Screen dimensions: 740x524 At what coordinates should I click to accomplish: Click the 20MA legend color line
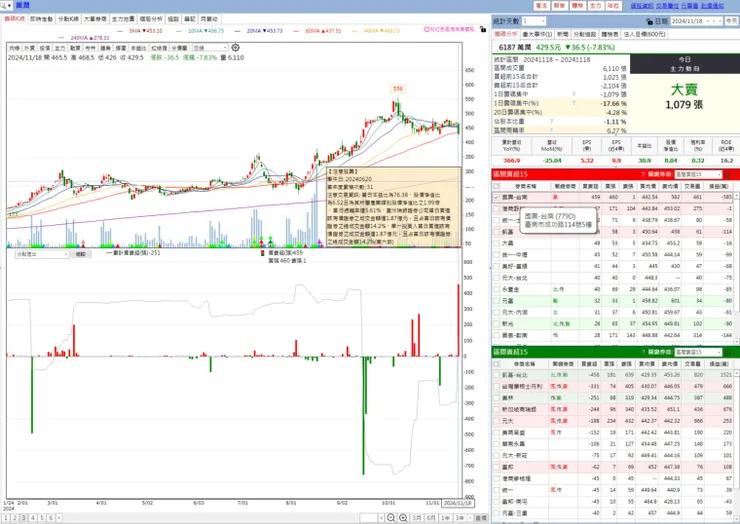click(x=237, y=31)
